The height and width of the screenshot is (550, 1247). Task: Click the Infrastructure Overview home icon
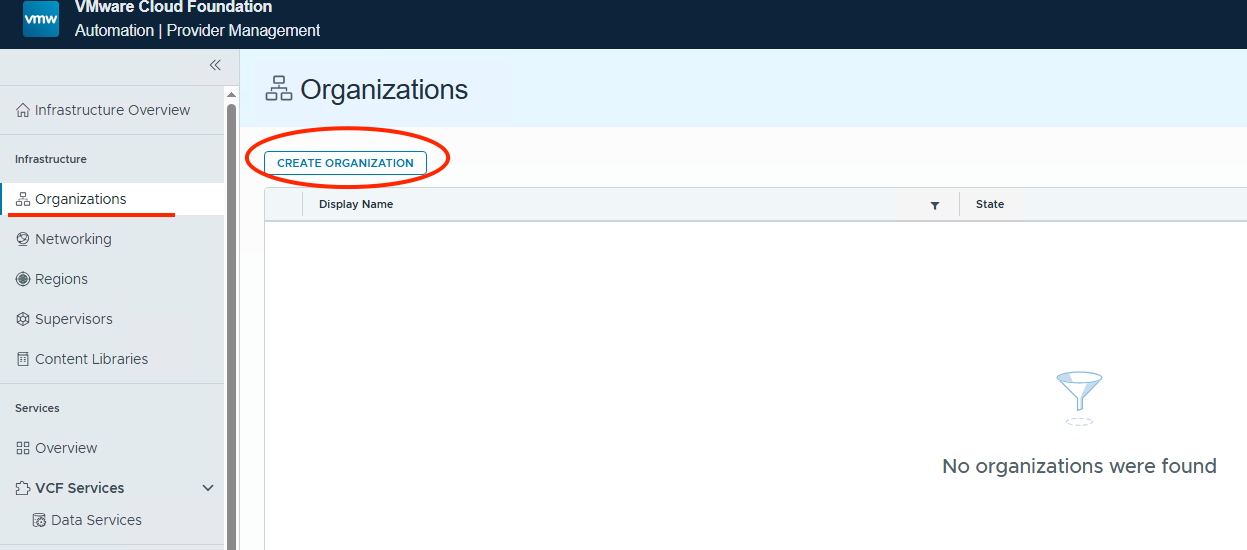pyautogui.click(x=23, y=111)
